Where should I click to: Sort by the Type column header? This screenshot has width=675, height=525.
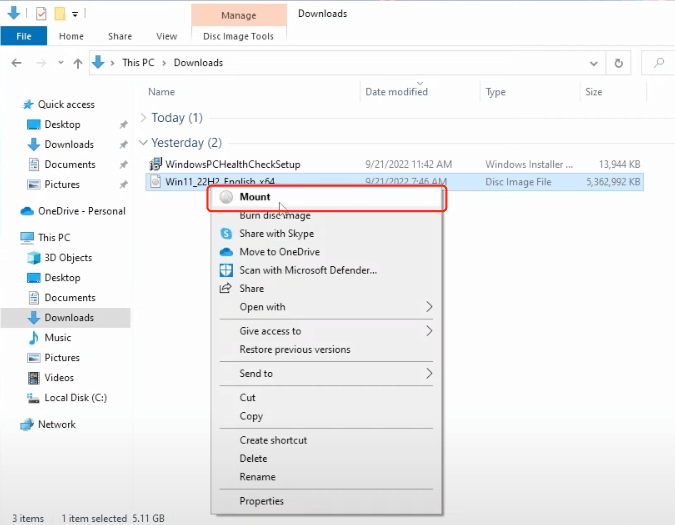[496, 92]
